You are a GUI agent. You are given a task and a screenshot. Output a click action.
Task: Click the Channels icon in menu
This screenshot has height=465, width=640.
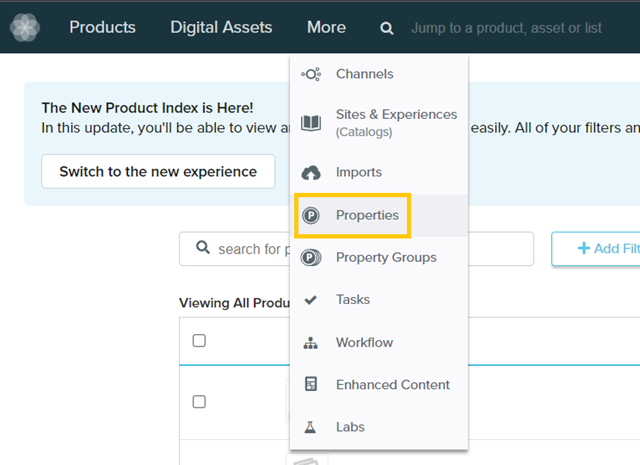click(x=311, y=74)
